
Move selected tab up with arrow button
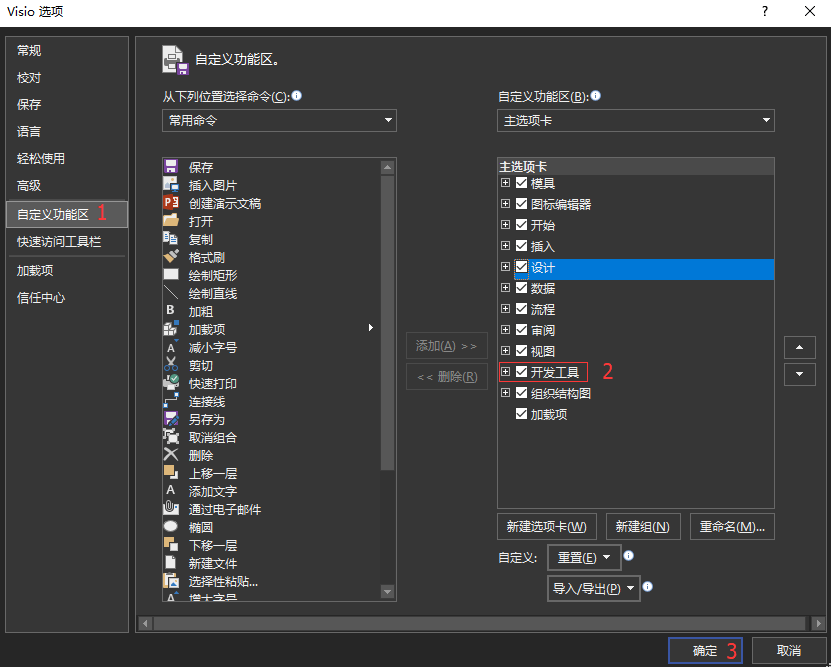[800, 348]
